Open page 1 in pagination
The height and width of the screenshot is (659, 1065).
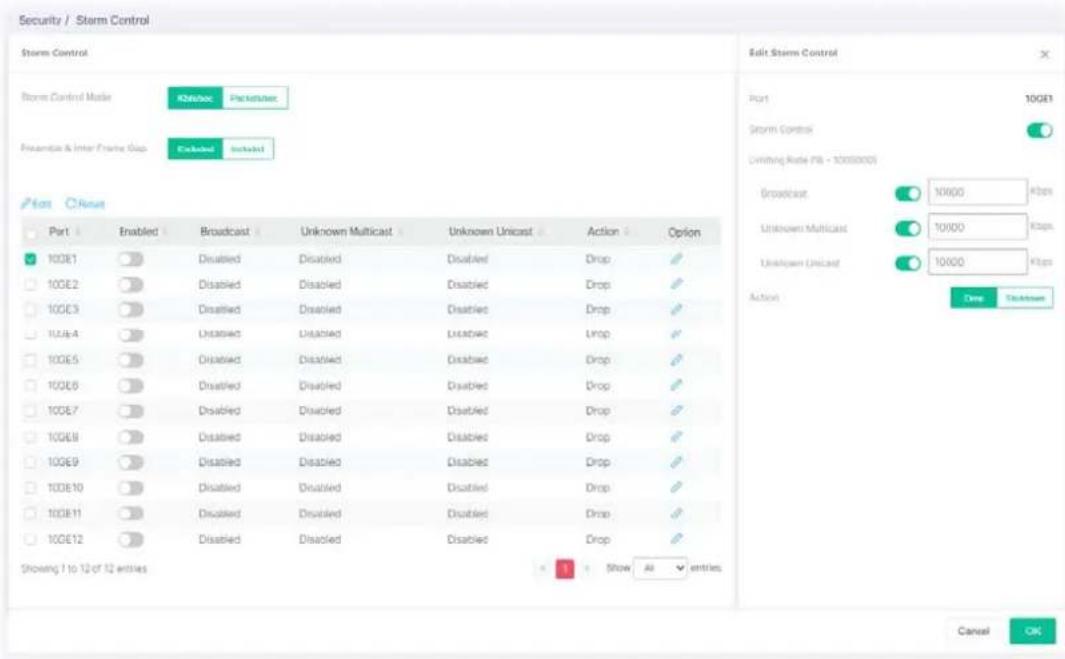pos(564,568)
